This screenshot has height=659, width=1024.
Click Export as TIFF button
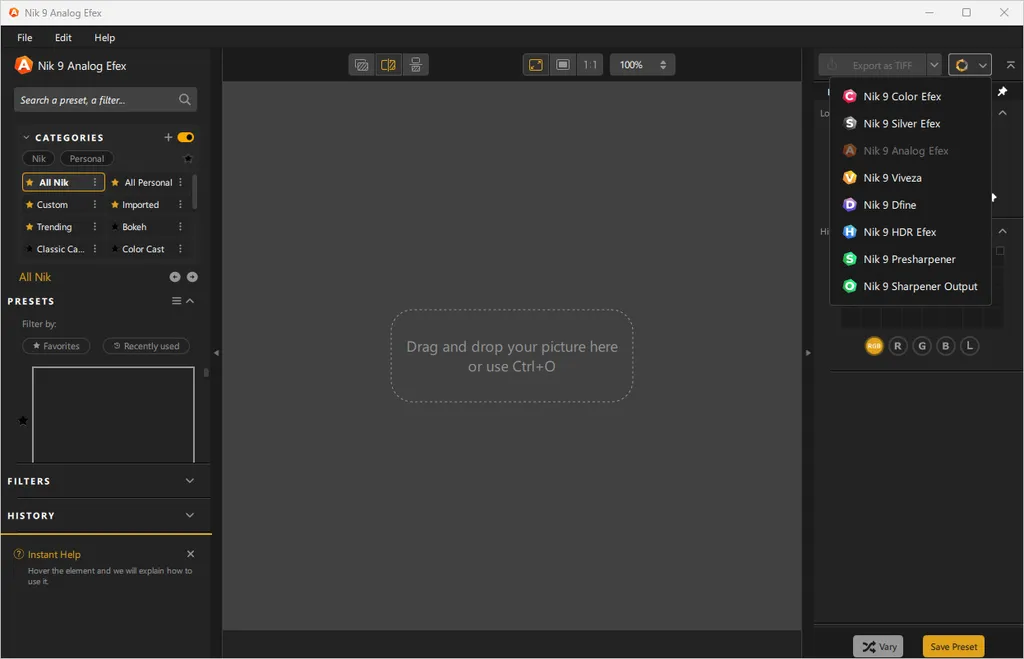pos(872,65)
